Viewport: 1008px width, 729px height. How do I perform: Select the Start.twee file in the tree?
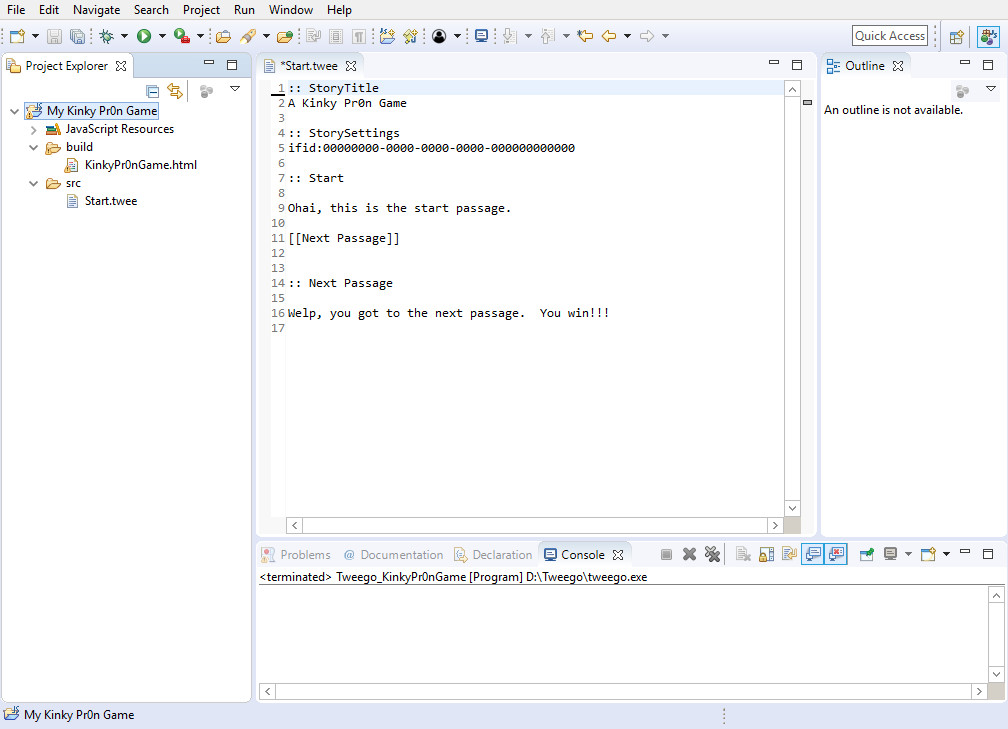[110, 201]
